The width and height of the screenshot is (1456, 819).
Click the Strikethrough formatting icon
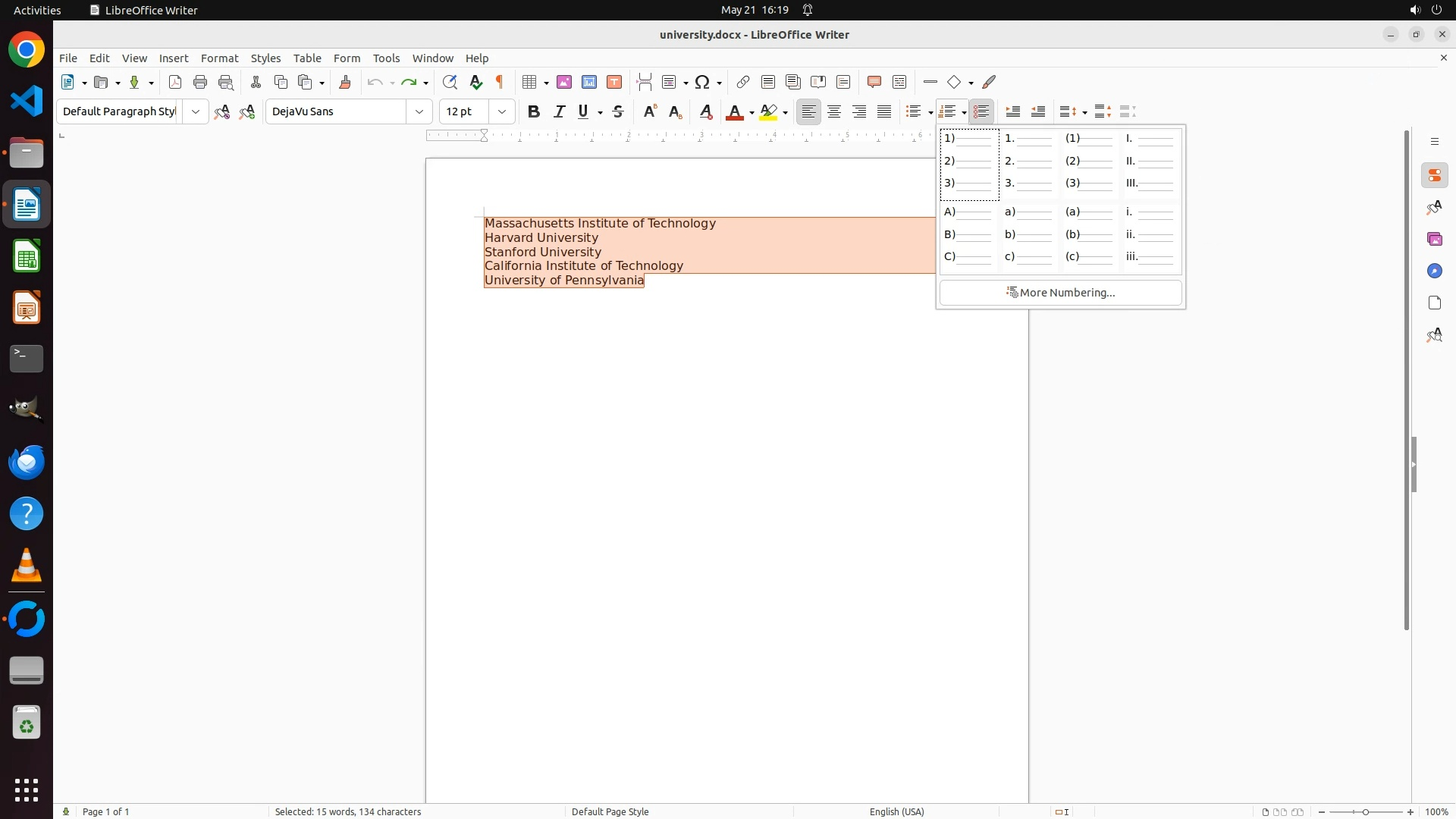click(618, 111)
